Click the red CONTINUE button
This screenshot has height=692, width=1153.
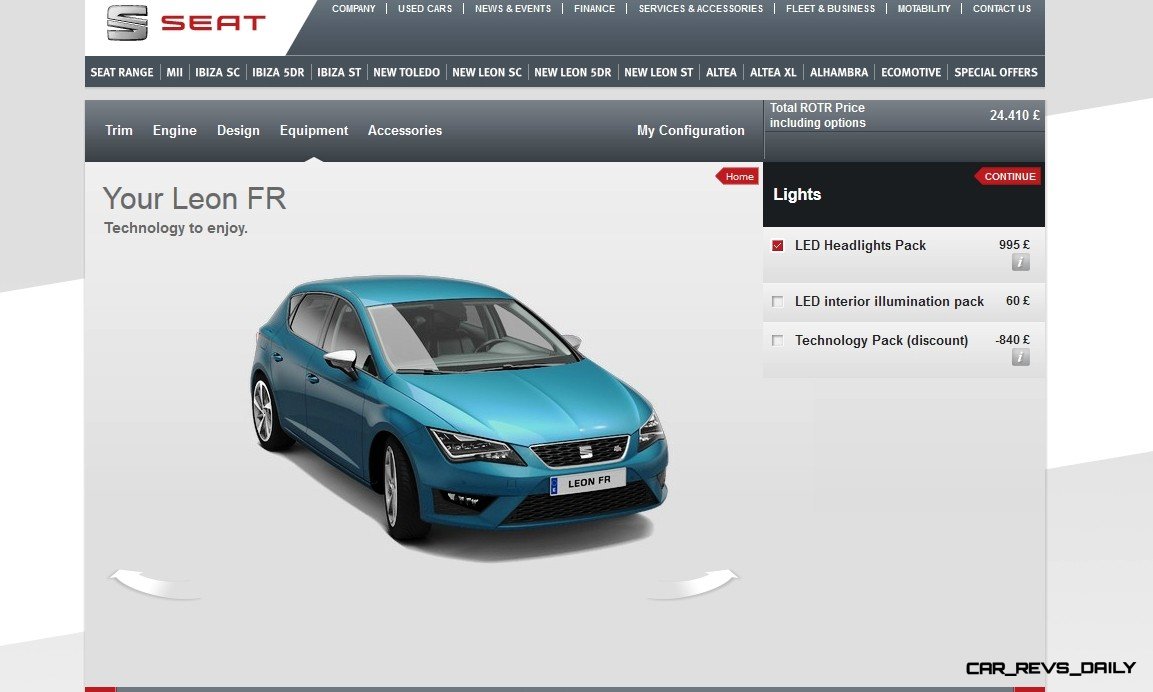click(x=1008, y=176)
